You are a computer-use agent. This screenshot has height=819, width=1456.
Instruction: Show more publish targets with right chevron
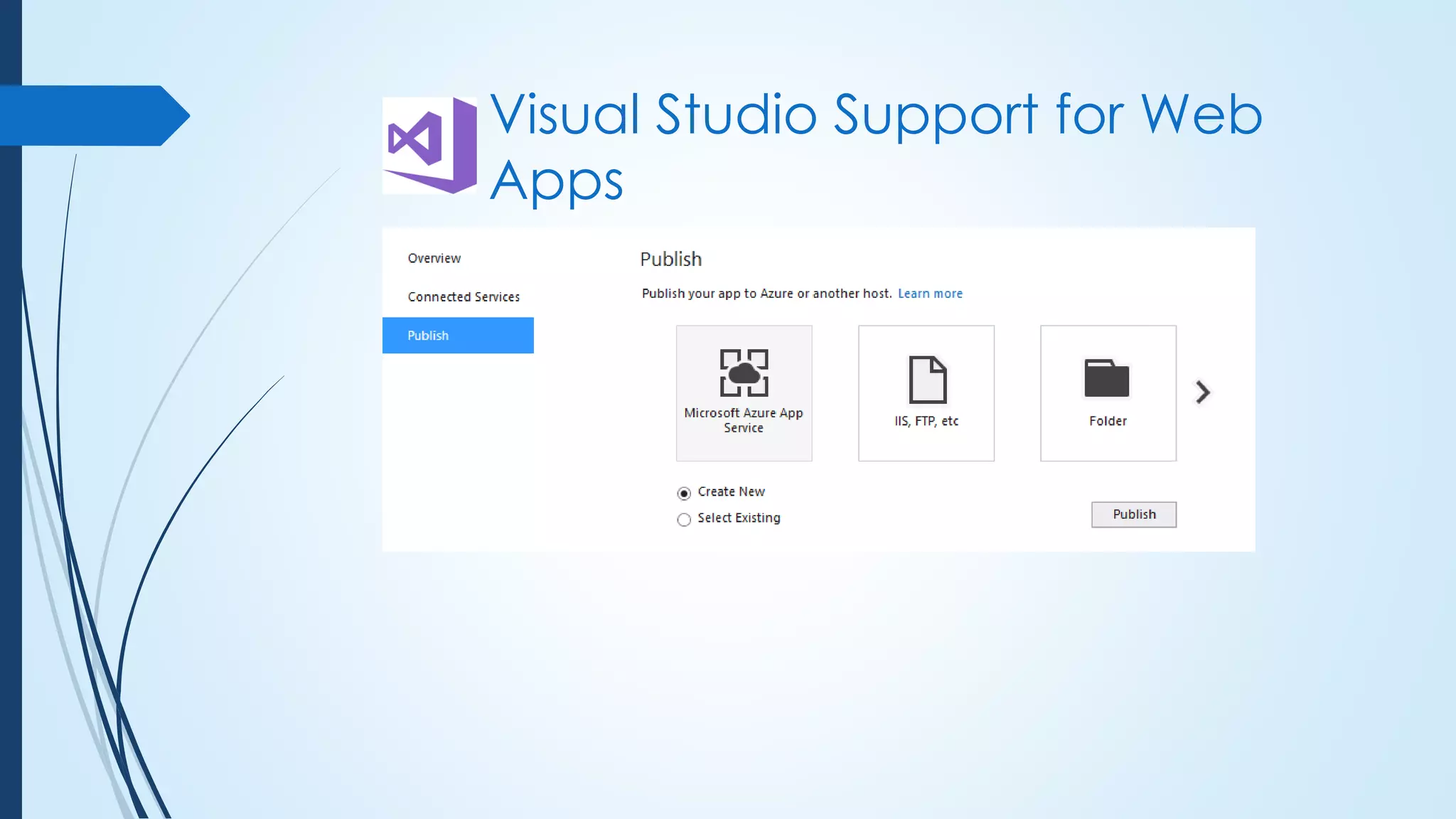1202,392
